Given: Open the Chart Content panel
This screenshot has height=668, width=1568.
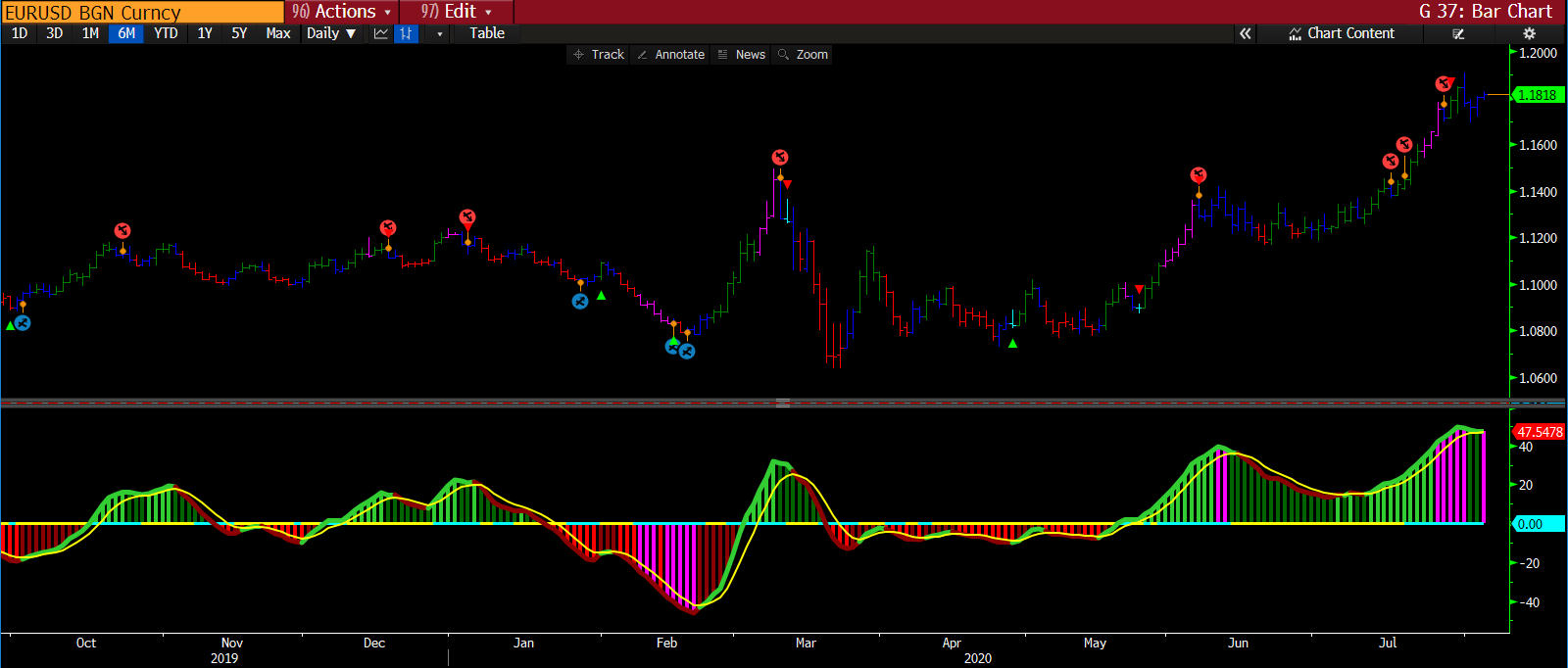Looking at the screenshot, I should click(x=1342, y=33).
